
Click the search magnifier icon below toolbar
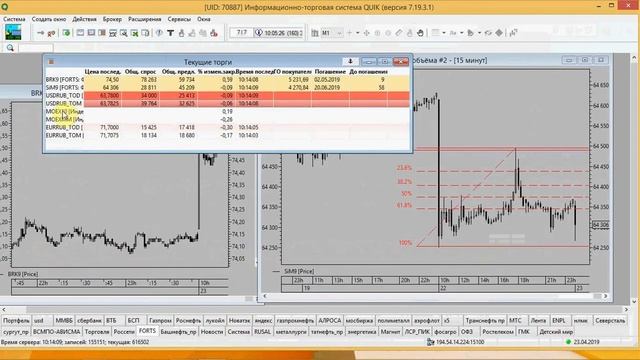click(10, 48)
